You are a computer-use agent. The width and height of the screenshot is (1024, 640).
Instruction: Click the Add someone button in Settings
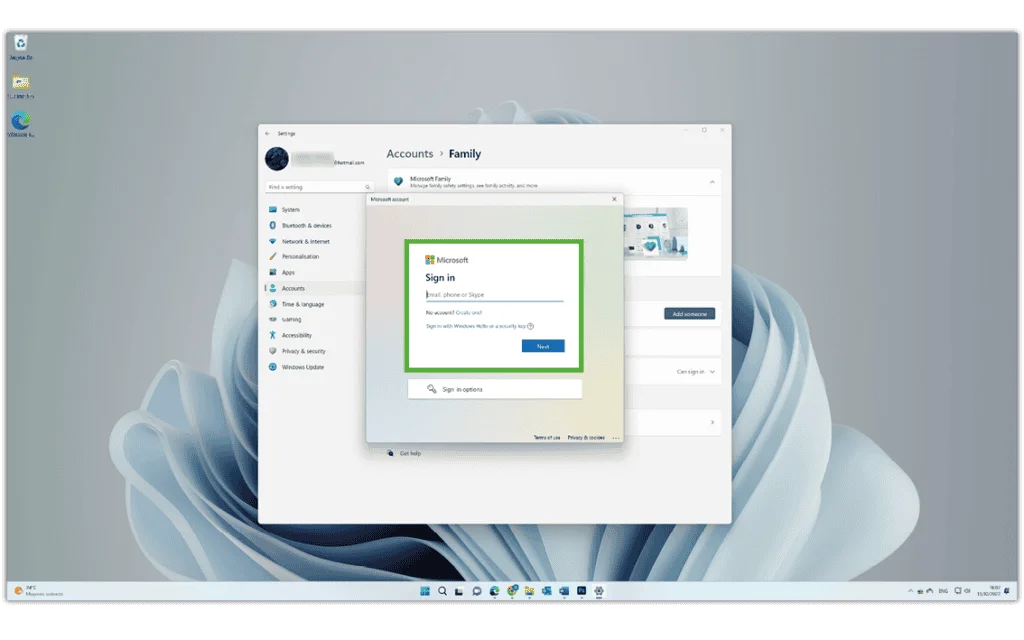(690, 314)
